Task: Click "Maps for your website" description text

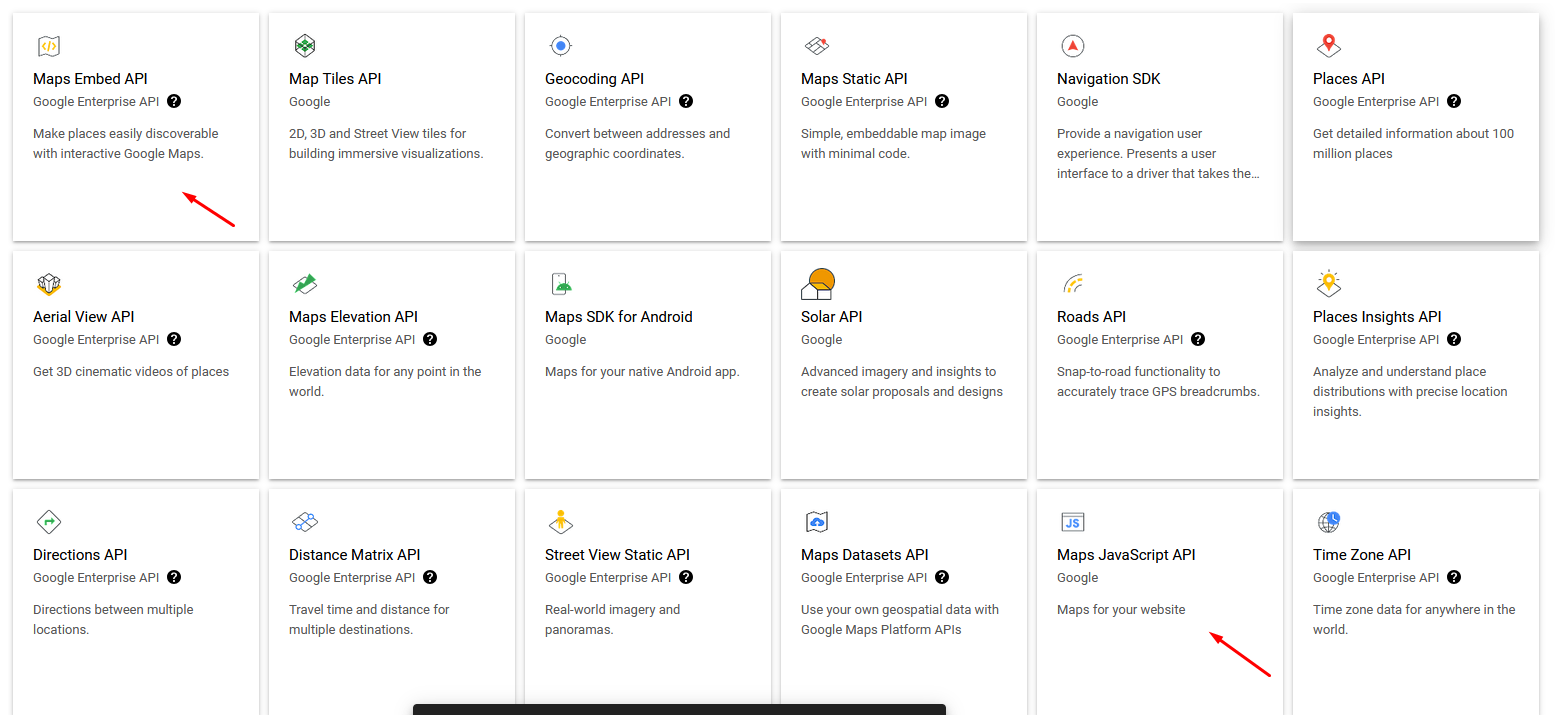Action: coord(1121,609)
